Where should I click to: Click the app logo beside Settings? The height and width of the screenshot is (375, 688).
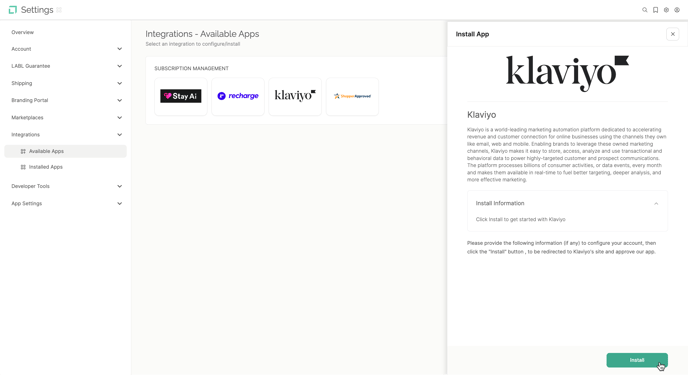coord(13,10)
